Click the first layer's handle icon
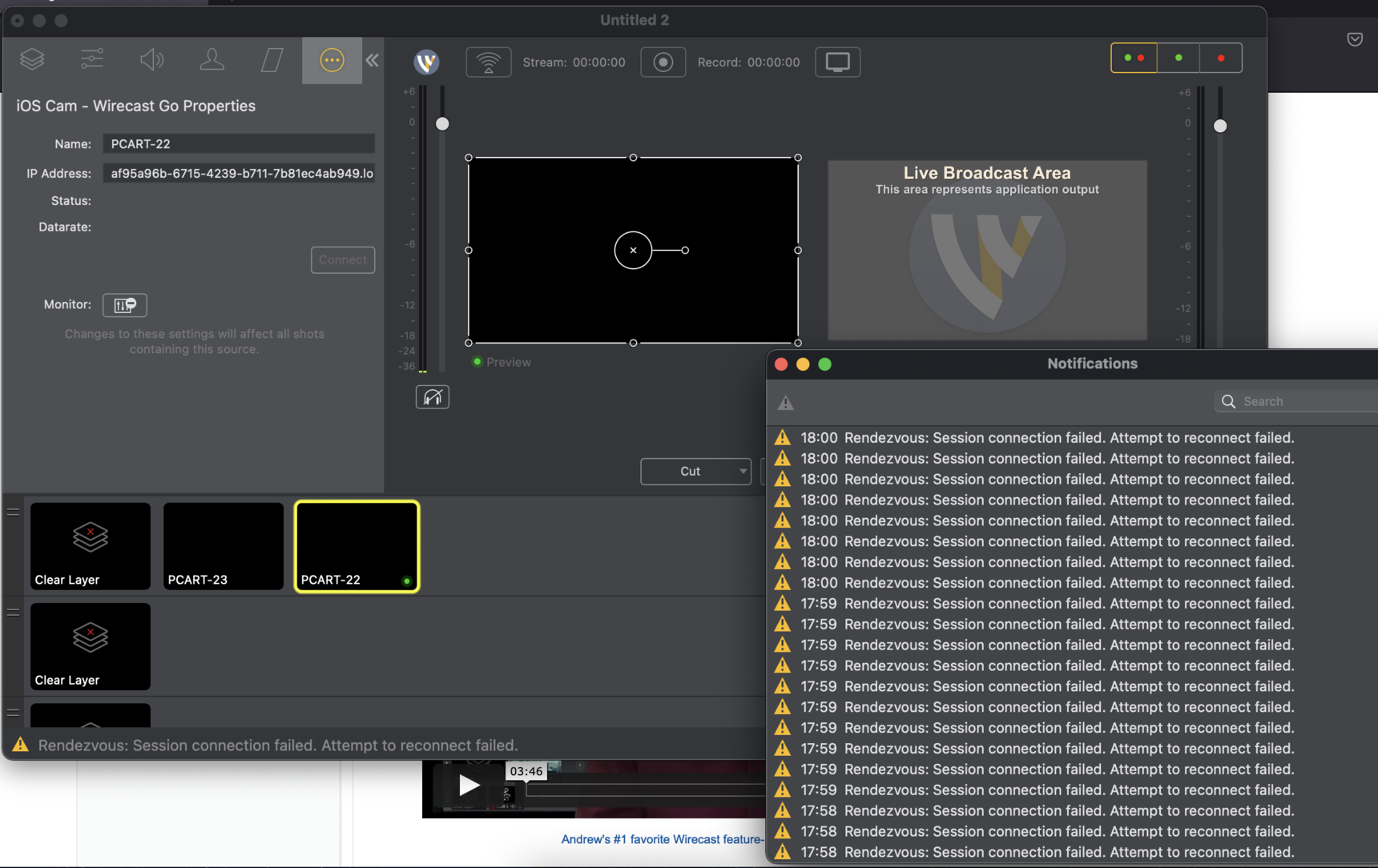Screen dimensions: 1378x868 pos(14,512)
